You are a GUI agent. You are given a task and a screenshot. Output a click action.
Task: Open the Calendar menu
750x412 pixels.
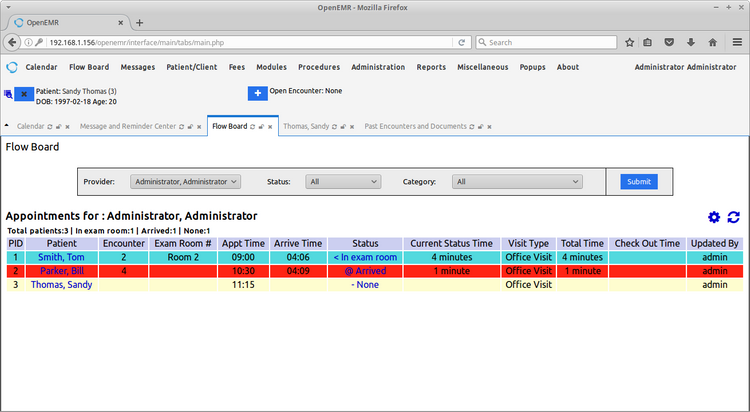41,67
